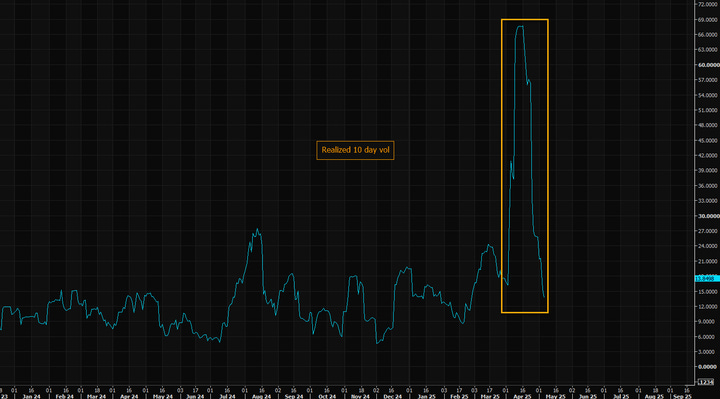Click the Apr 24 month label
720x399 pixels.
tap(129, 396)
